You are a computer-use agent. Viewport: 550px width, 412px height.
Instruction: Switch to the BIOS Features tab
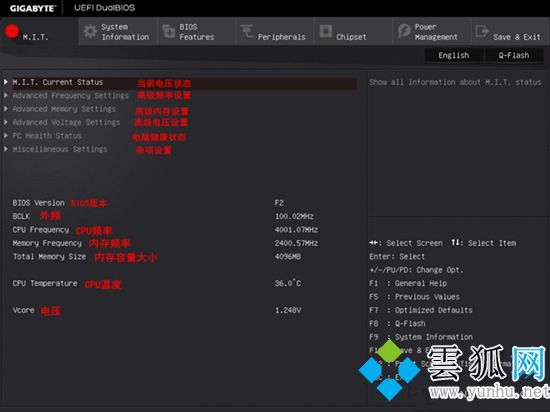(196, 32)
